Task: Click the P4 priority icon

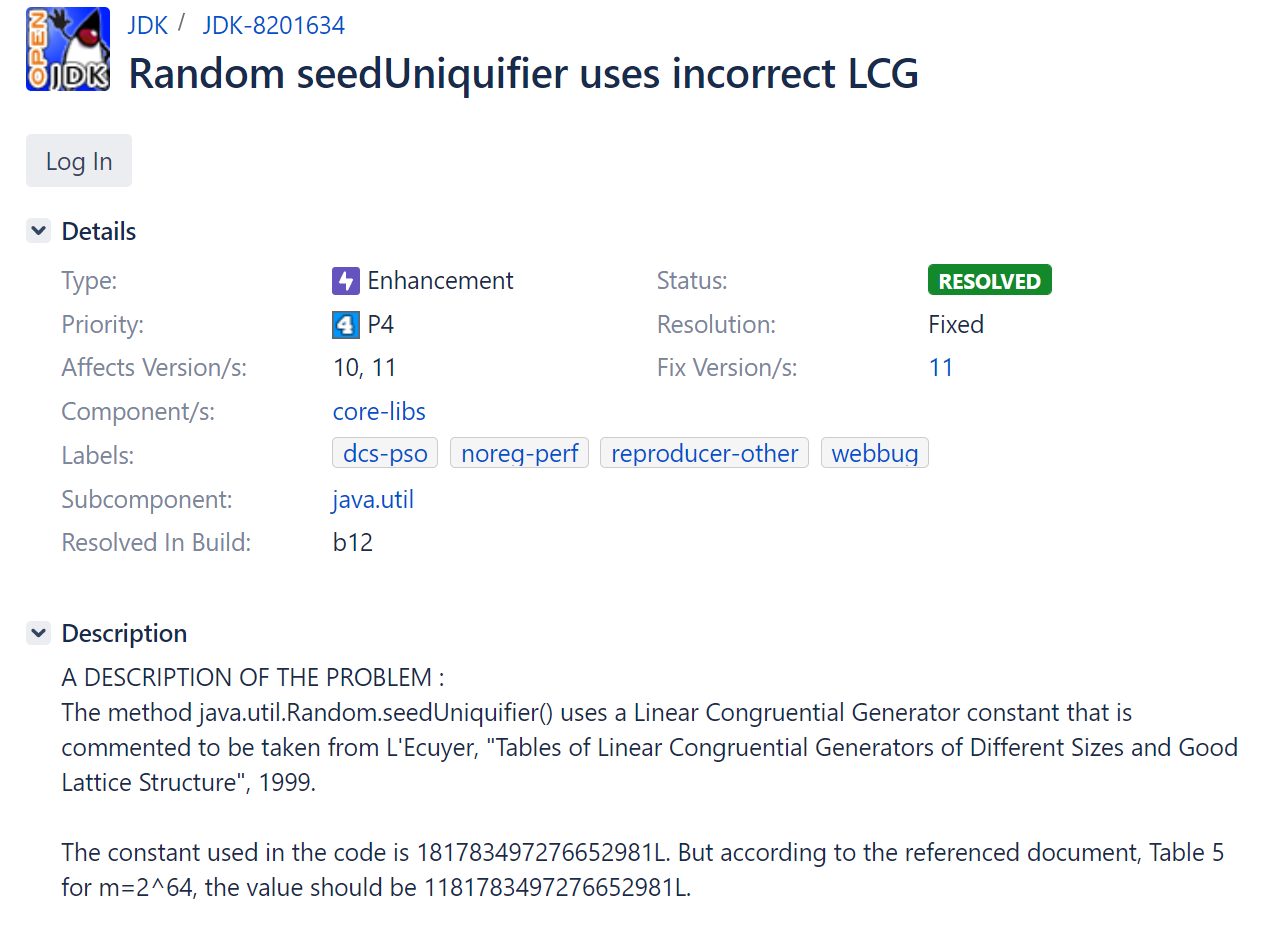Action: tap(346, 325)
